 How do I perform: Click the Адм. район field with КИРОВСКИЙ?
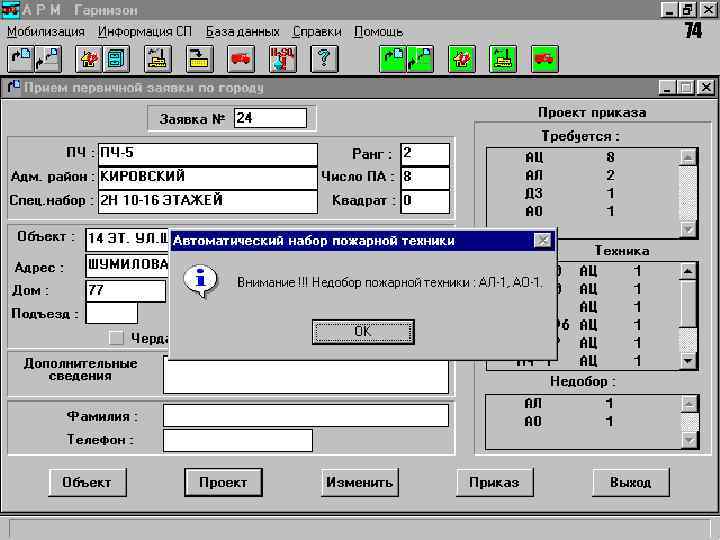click(208, 178)
